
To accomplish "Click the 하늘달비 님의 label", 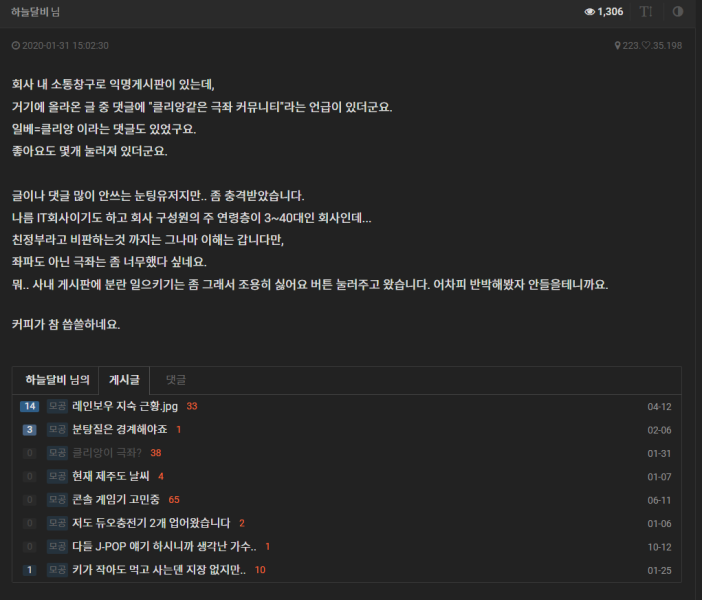I will pos(57,380).
